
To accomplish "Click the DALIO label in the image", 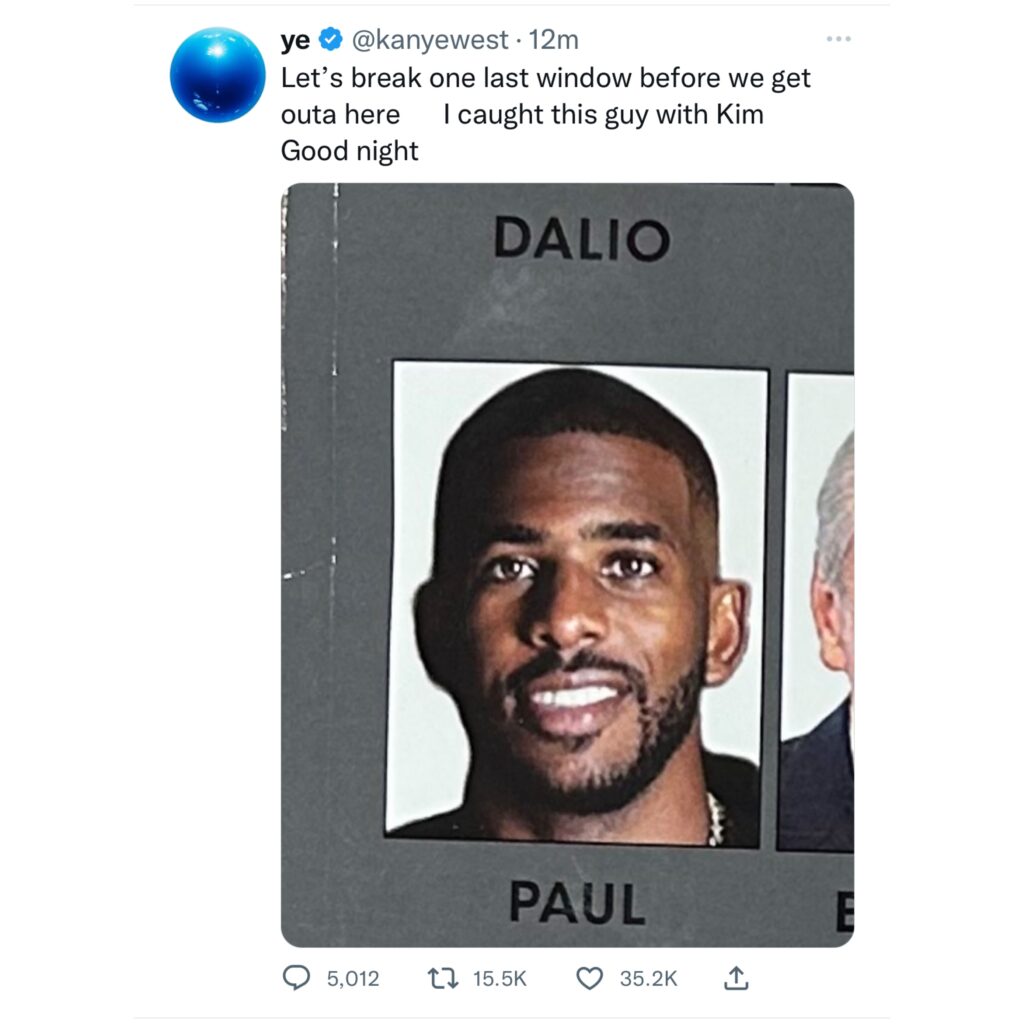I will (x=582, y=239).
